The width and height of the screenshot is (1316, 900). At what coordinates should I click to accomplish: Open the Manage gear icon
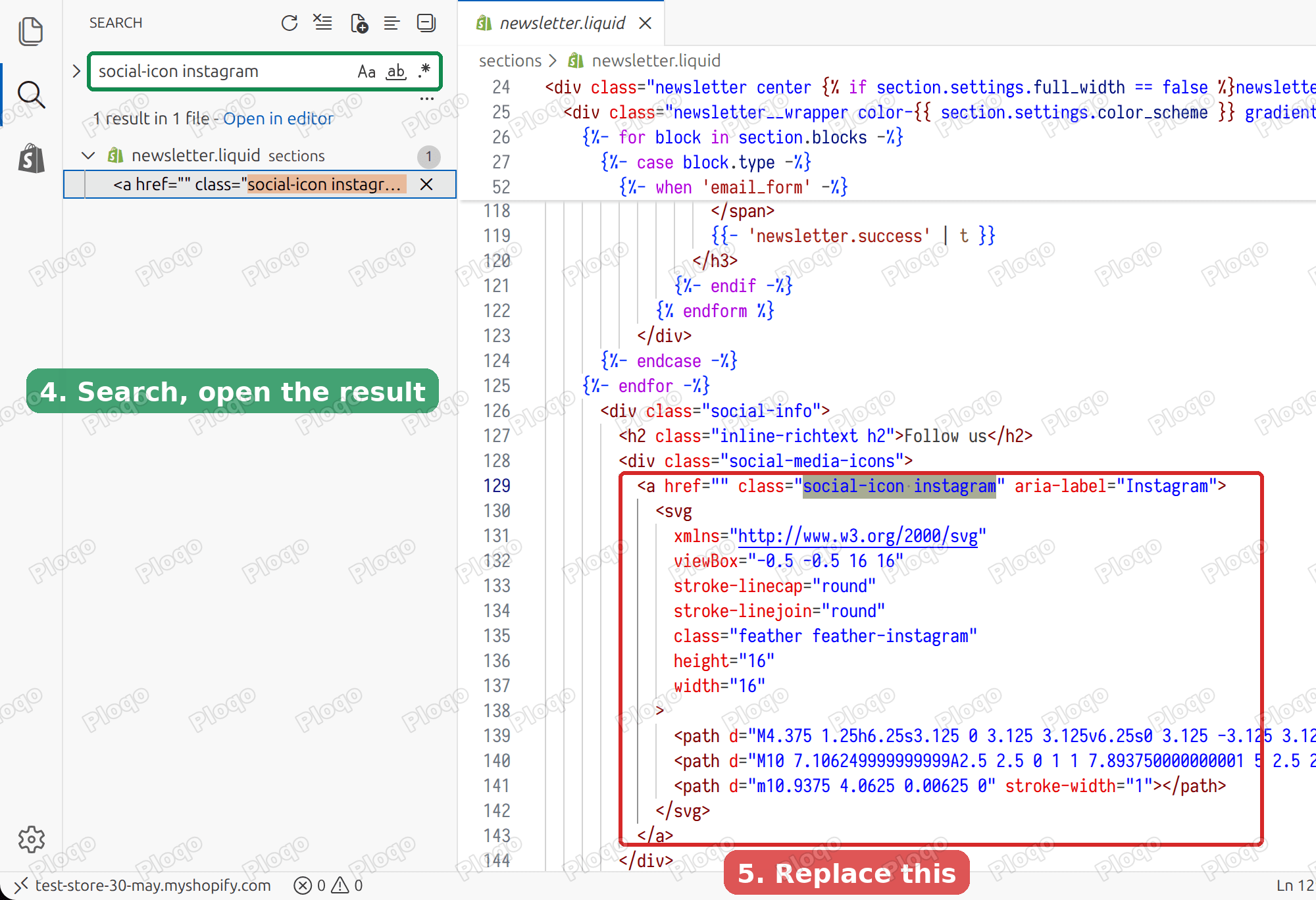[x=31, y=839]
